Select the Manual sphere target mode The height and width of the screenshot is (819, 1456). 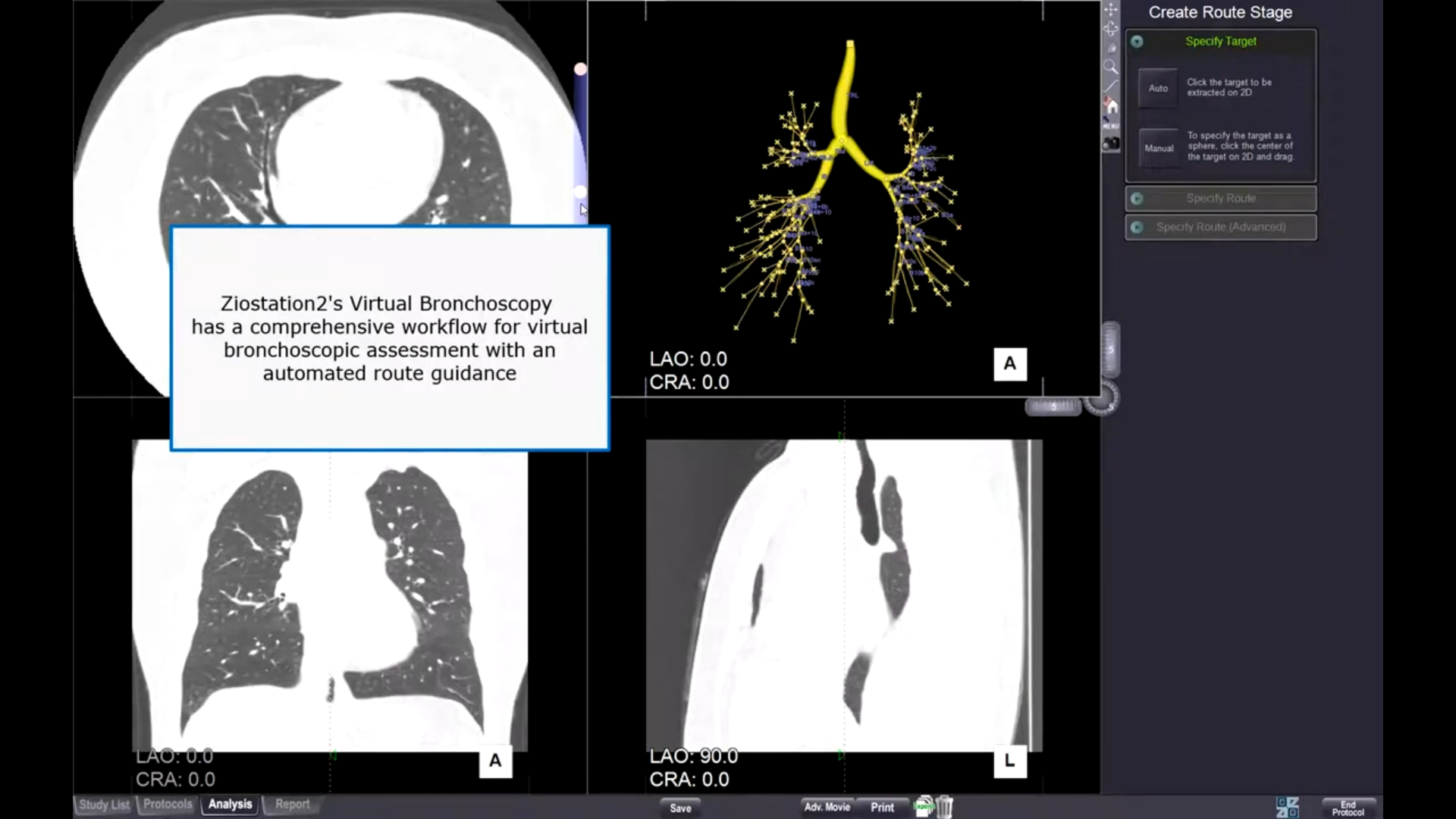[1159, 148]
